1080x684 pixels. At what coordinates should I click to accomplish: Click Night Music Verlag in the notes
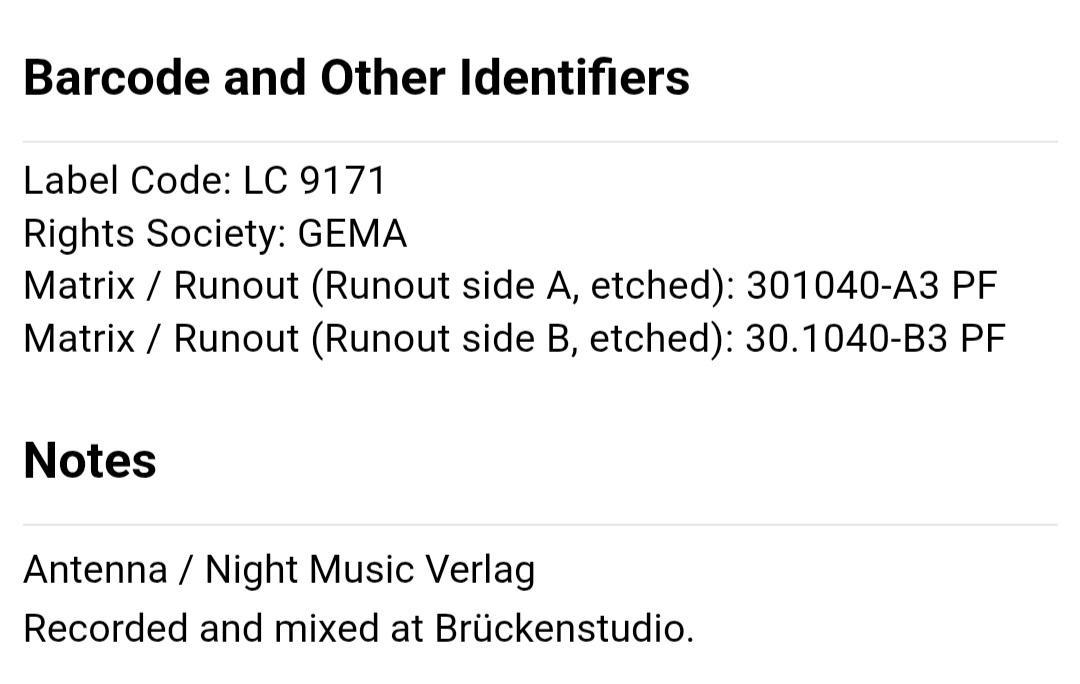click(370, 570)
